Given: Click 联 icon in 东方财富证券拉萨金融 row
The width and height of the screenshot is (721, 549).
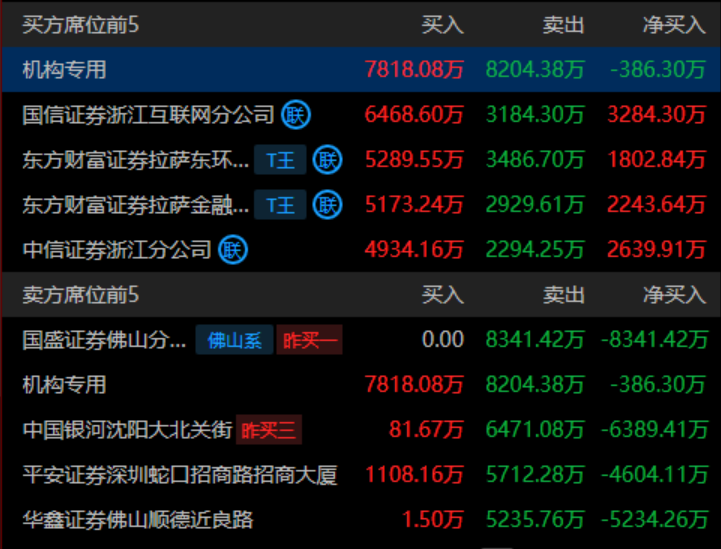Looking at the screenshot, I should (x=327, y=205).
